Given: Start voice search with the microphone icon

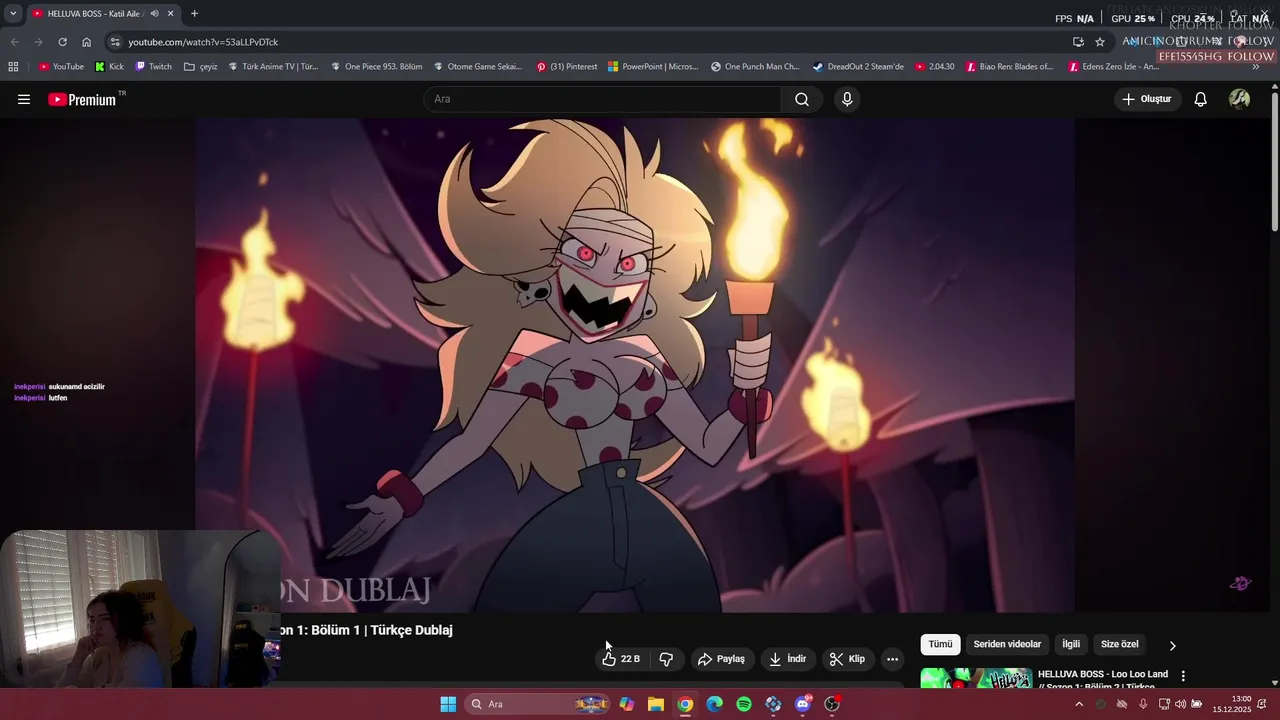Looking at the screenshot, I should point(847,99).
